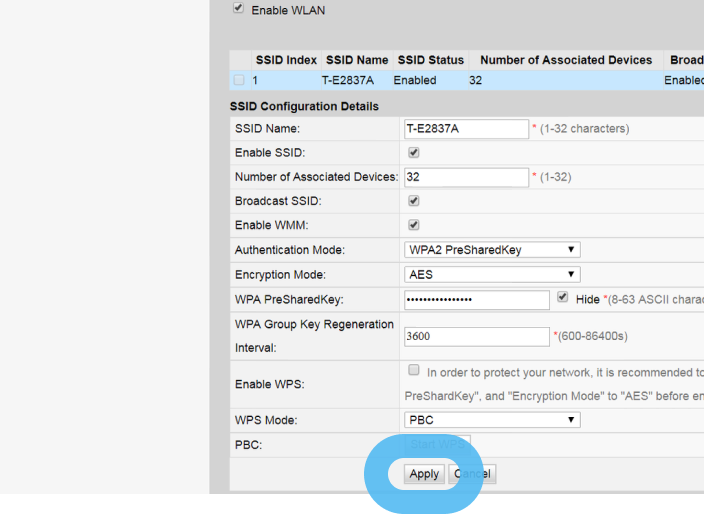The height and width of the screenshot is (514, 704).
Task: Uncheck the Enable SSID checkbox
Action: click(x=414, y=153)
